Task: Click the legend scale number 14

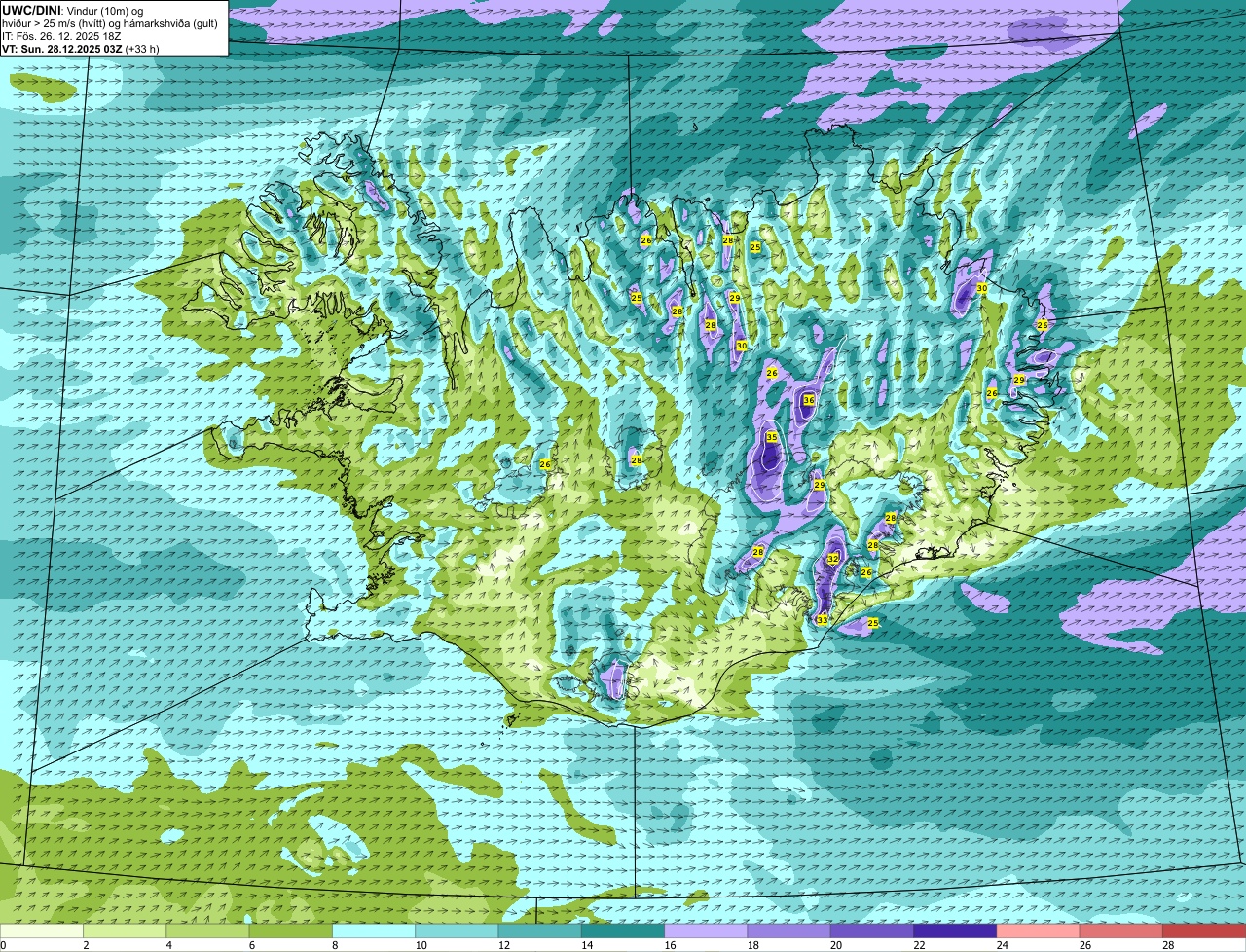Action: point(587,945)
